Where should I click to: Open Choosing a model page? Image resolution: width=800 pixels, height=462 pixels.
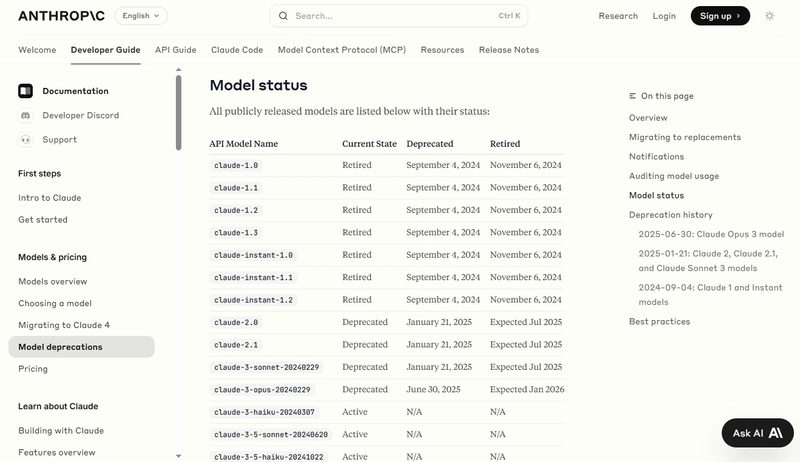[55, 303]
